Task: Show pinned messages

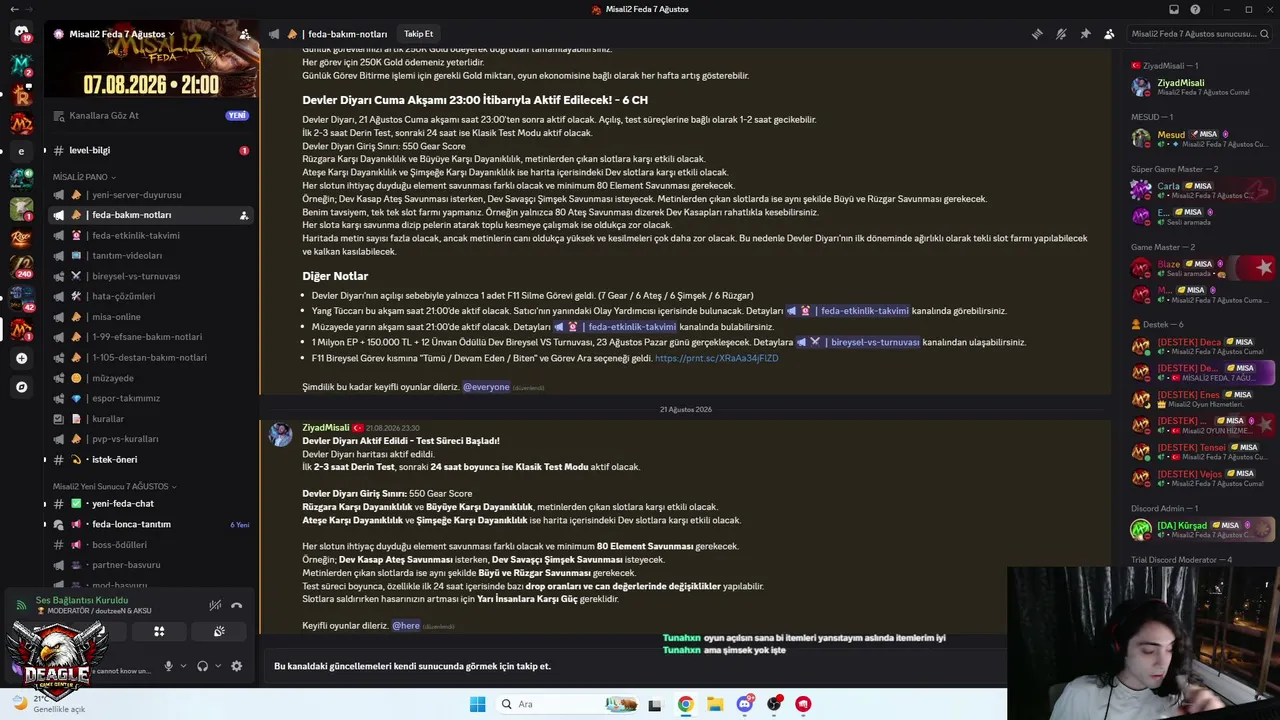Action: (1085, 34)
